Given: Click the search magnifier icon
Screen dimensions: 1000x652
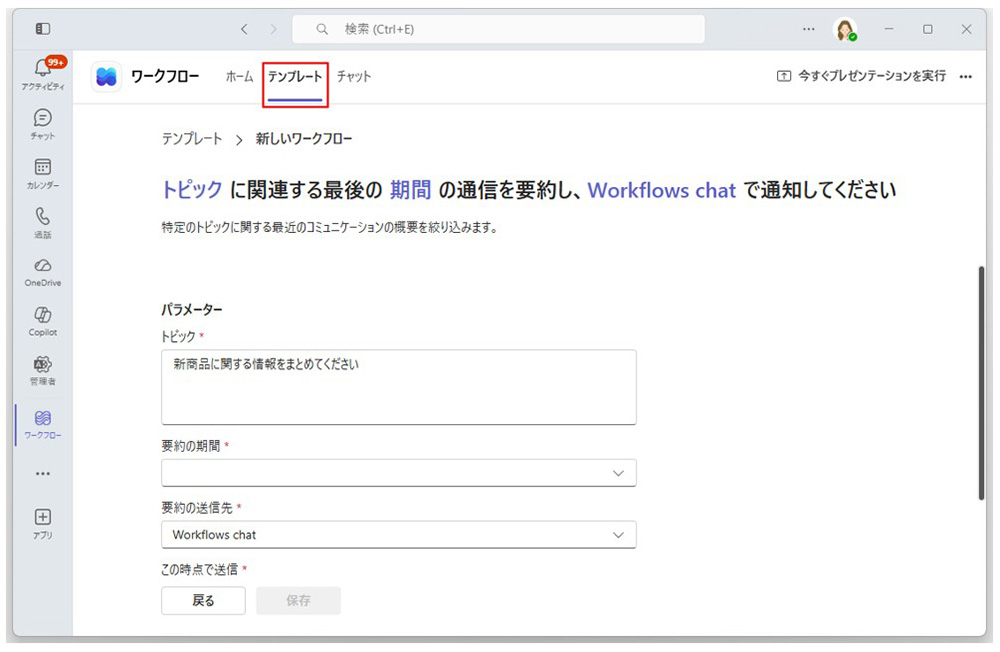Looking at the screenshot, I should pyautogui.click(x=322, y=29).
